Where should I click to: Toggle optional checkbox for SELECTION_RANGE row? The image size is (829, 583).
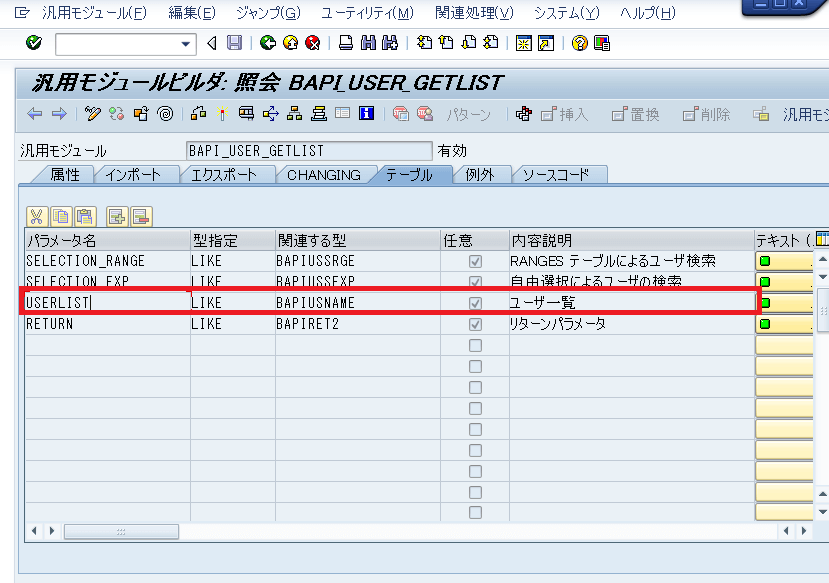coord(475,261)
